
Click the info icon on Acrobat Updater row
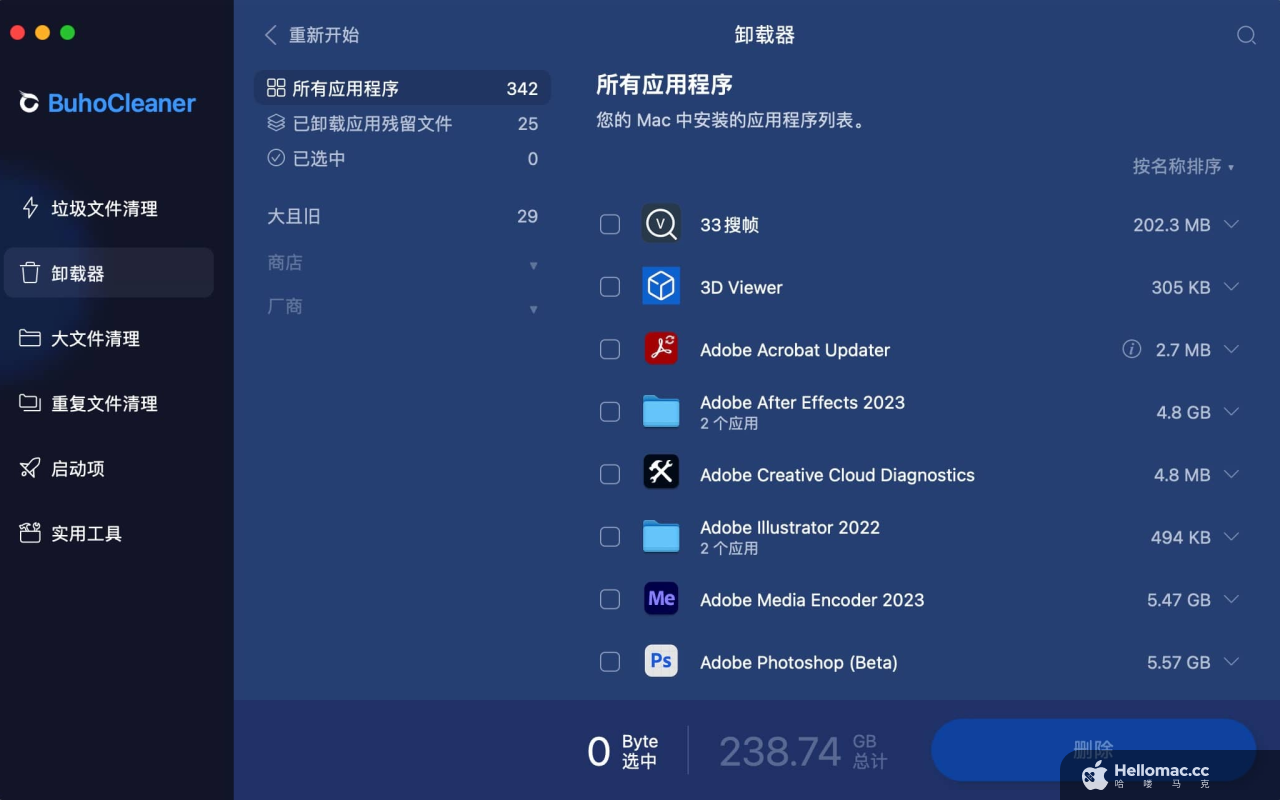pos(1132,349)
